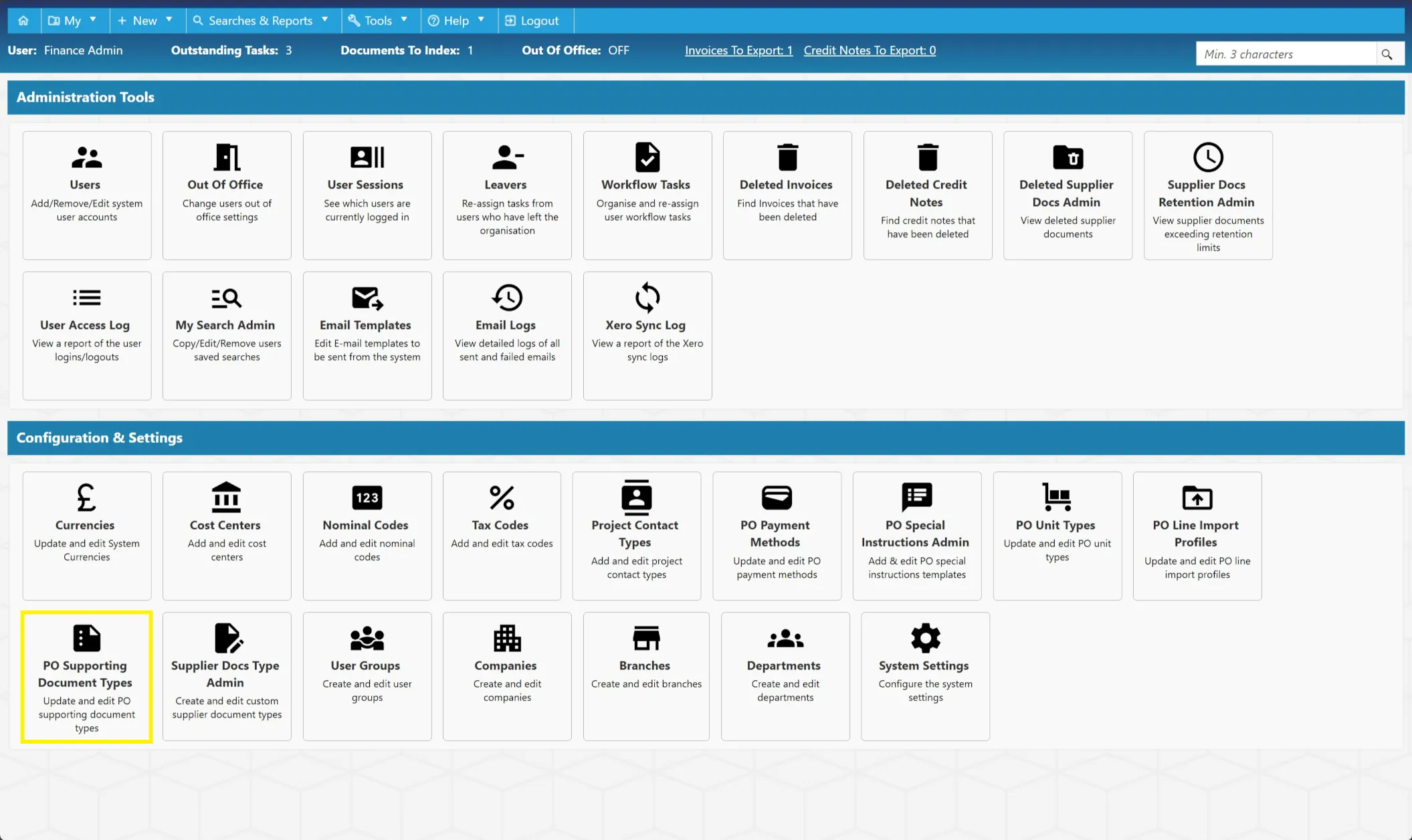Open Cost Centers bank icon
1412x840 pixels.
[226, 498]
